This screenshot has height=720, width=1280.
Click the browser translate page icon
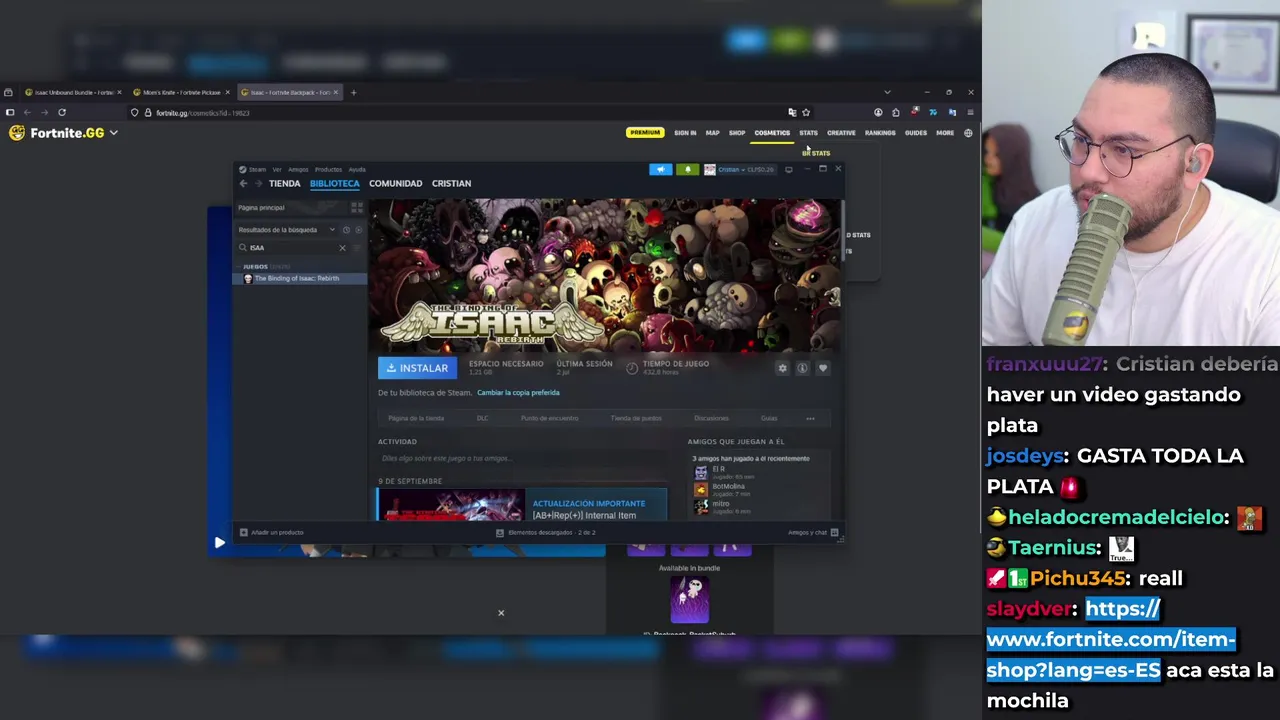point(792,113)
